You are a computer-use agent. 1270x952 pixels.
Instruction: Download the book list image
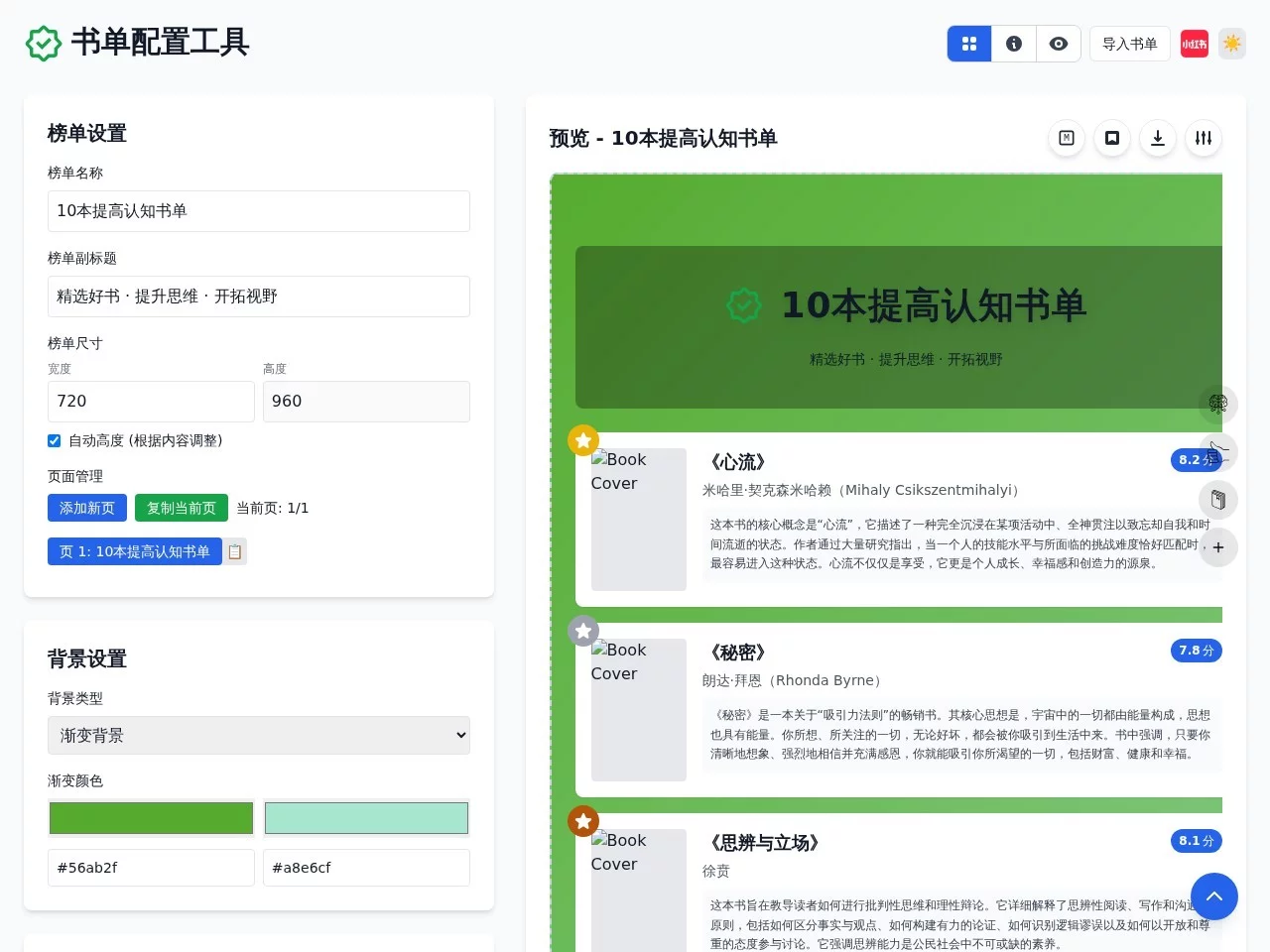tap(1157, 139)
